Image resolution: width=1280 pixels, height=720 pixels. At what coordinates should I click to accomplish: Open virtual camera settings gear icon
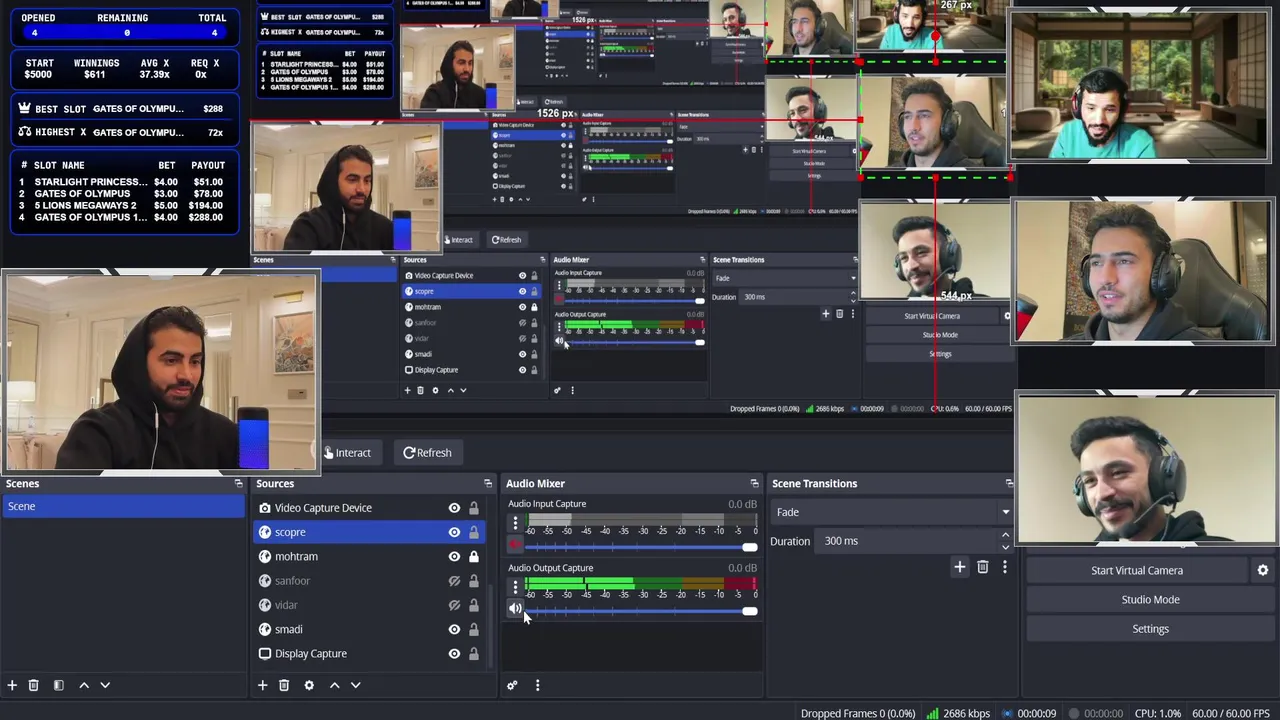click(1263, 570)
